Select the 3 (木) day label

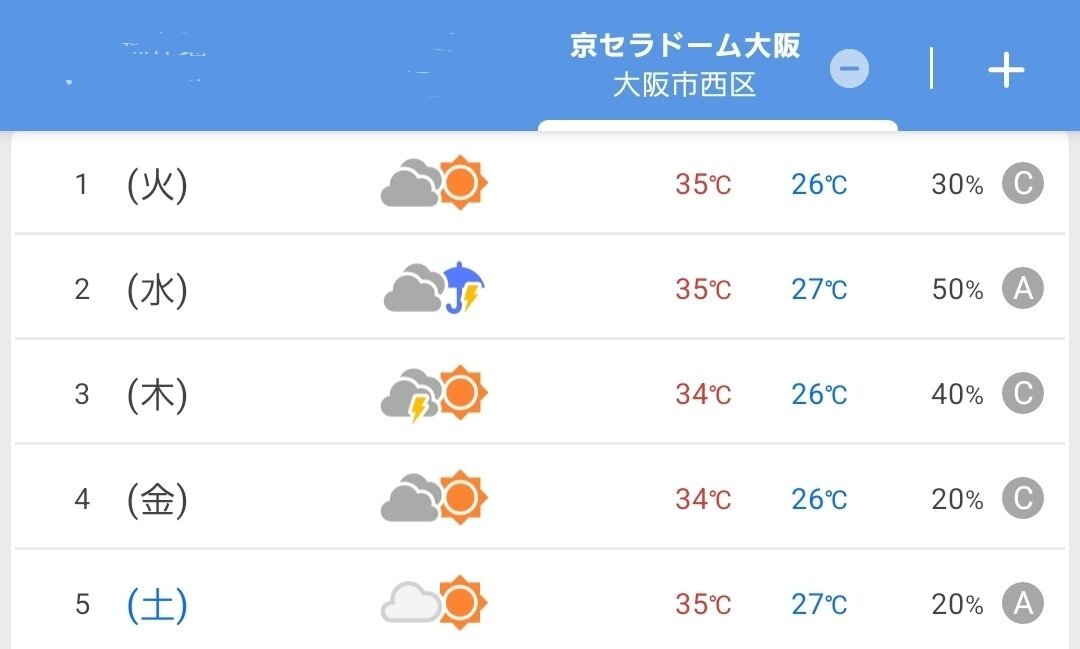click(131, 394)
